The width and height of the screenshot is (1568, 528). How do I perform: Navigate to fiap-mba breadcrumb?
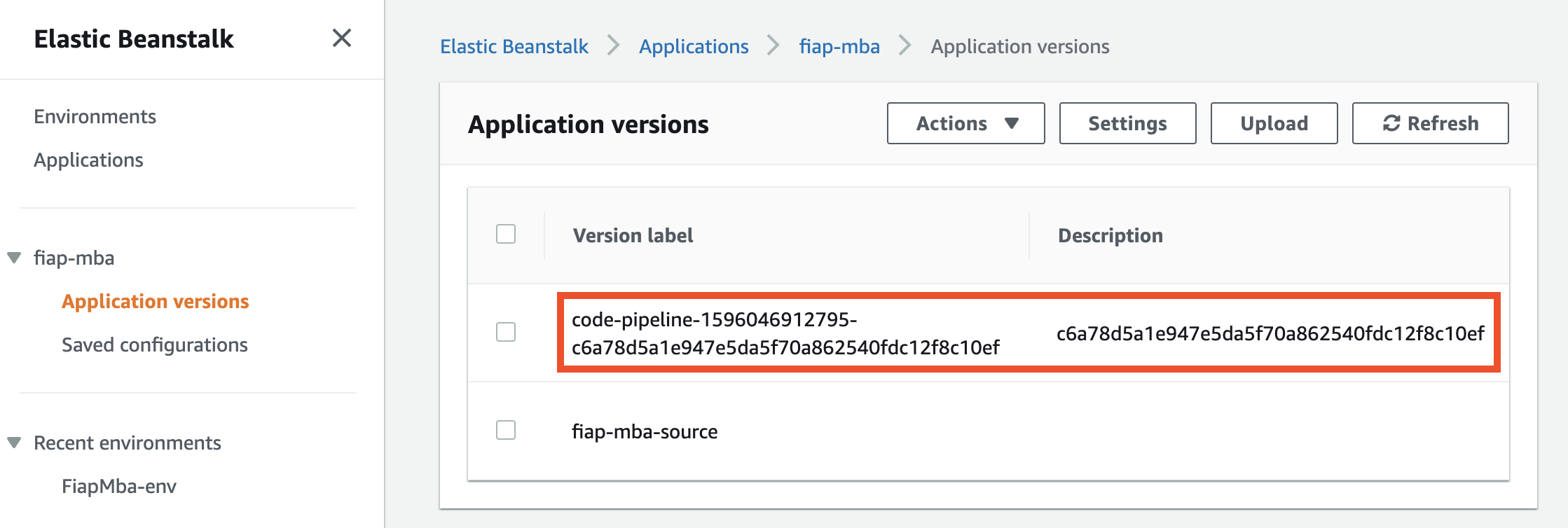coord(839,46)
